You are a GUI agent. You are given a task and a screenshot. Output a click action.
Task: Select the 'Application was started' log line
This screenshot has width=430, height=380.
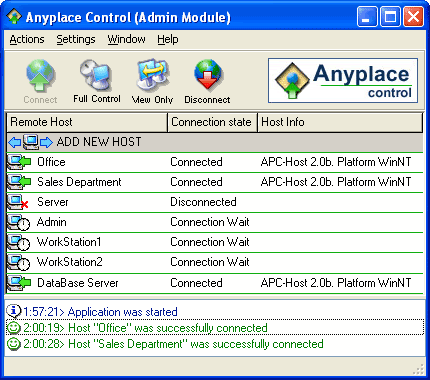tap(100, 312)
